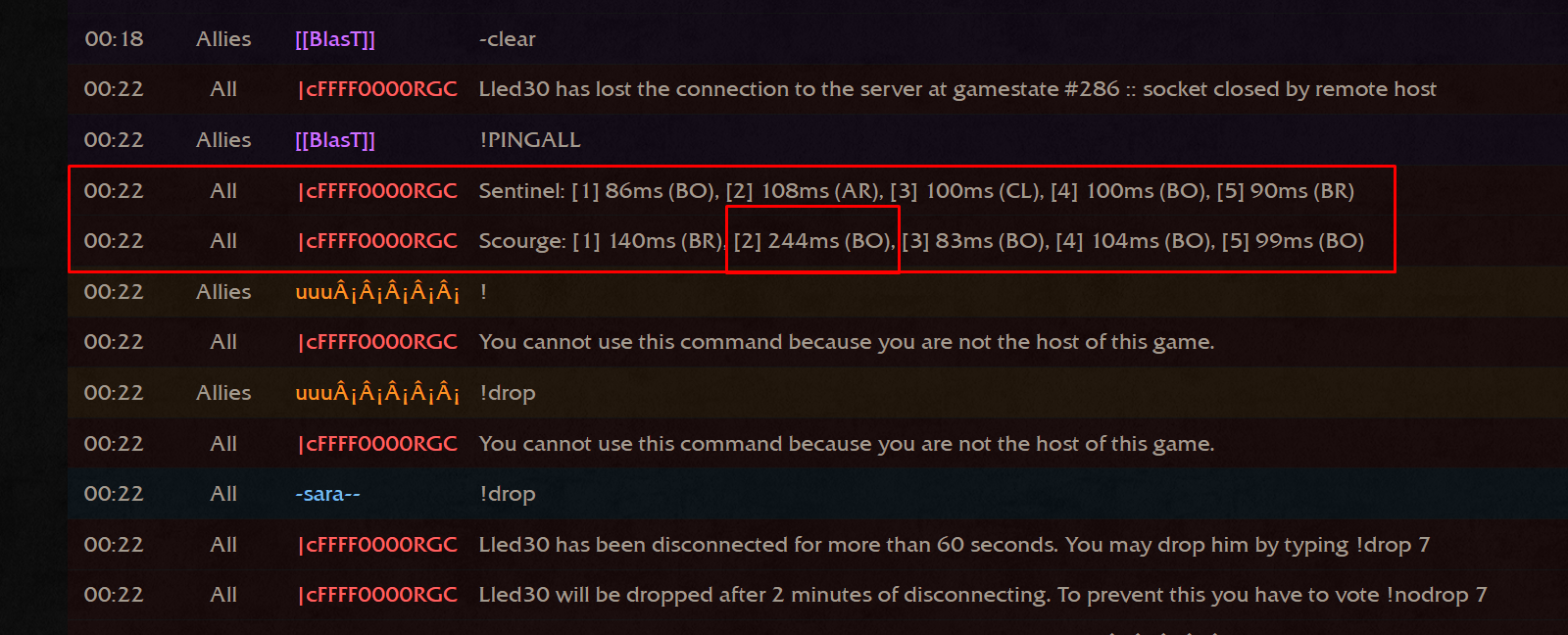Click the -clear chat message
This screenshot has height=635, width=1568.
[x=507, y=39]
